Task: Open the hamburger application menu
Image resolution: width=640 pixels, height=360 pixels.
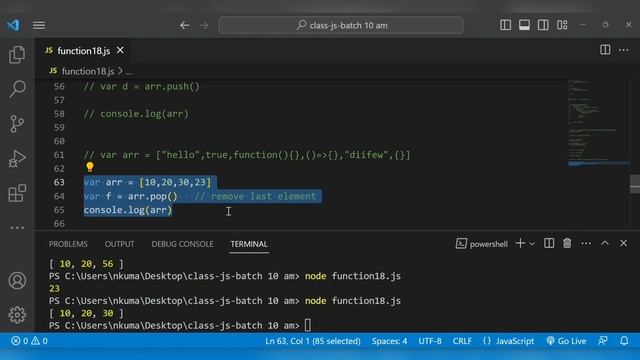Action: (39, 25)
